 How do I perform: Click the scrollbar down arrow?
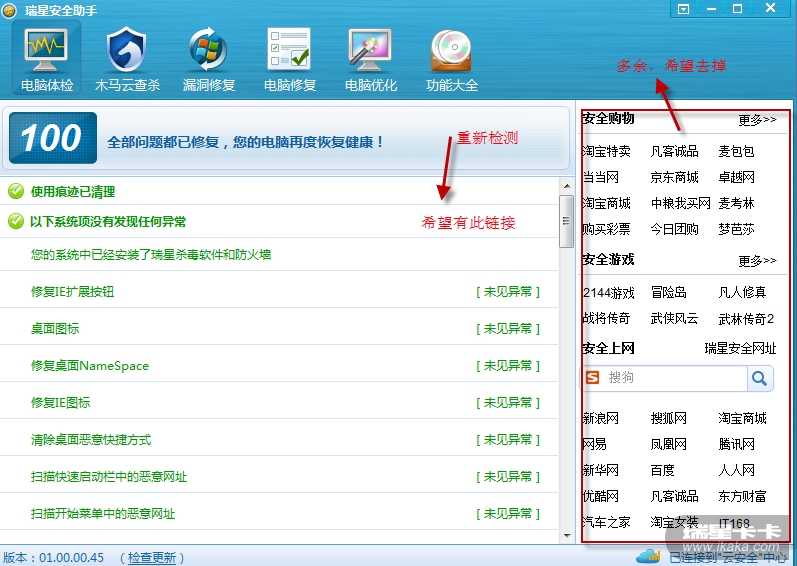click(x=567, y=536)
